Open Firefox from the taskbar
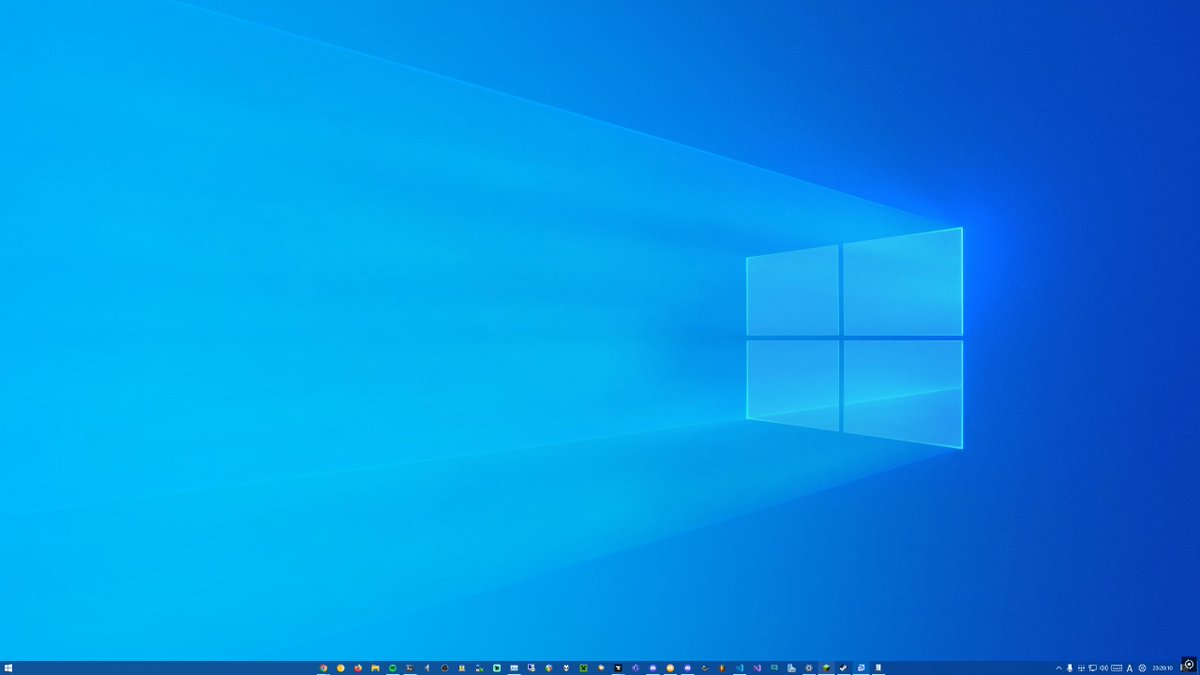 [x=358, y=668]
